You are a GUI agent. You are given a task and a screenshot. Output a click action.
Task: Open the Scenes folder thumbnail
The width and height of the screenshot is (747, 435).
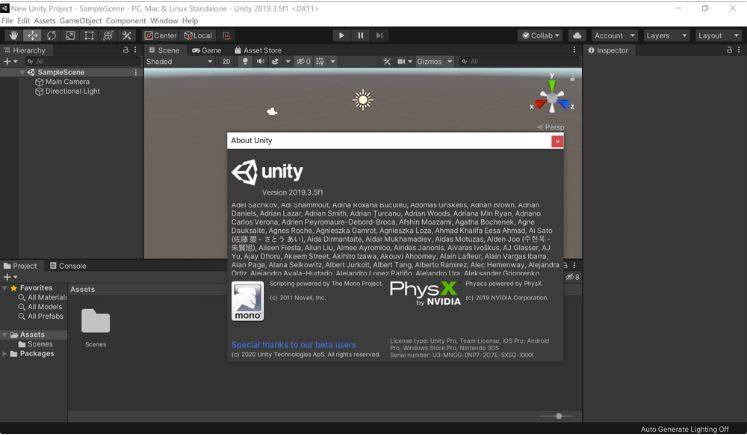pyautogui.click(x=95, y=322)
